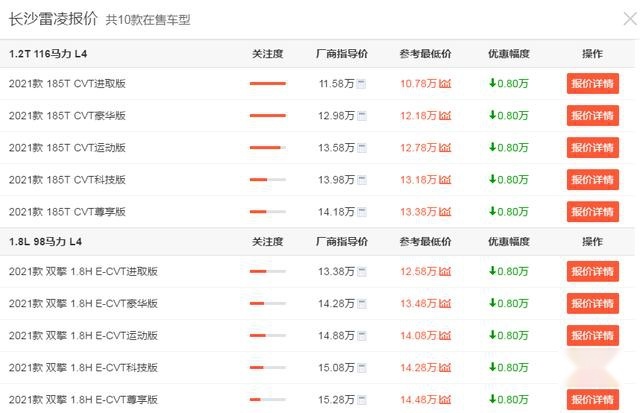The width and height of the screenshot is (640, 413).
Task: Select model 2021款 双擎 1.8H E-CVT科技版
Action: (83, 367)
